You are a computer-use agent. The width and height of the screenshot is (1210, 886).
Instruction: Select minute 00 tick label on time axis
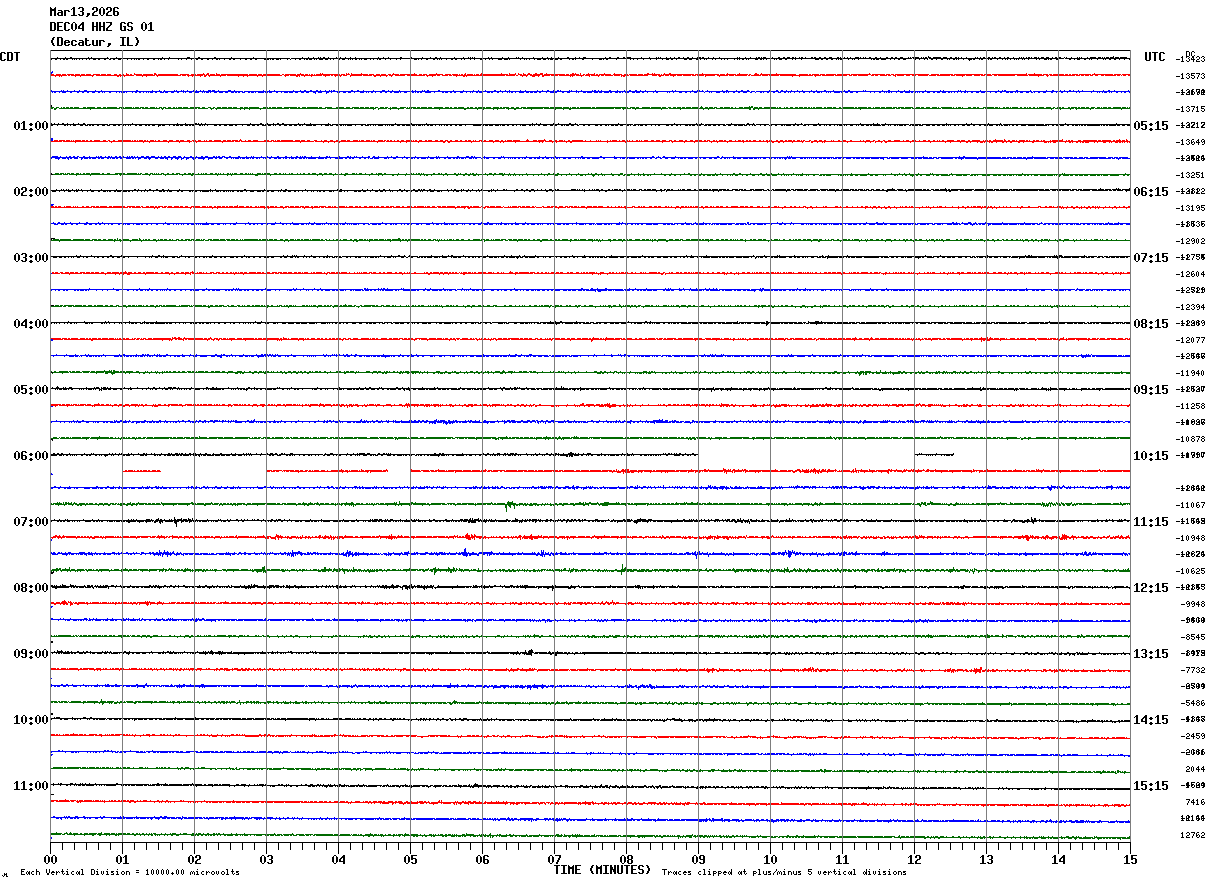click(50, 859)
